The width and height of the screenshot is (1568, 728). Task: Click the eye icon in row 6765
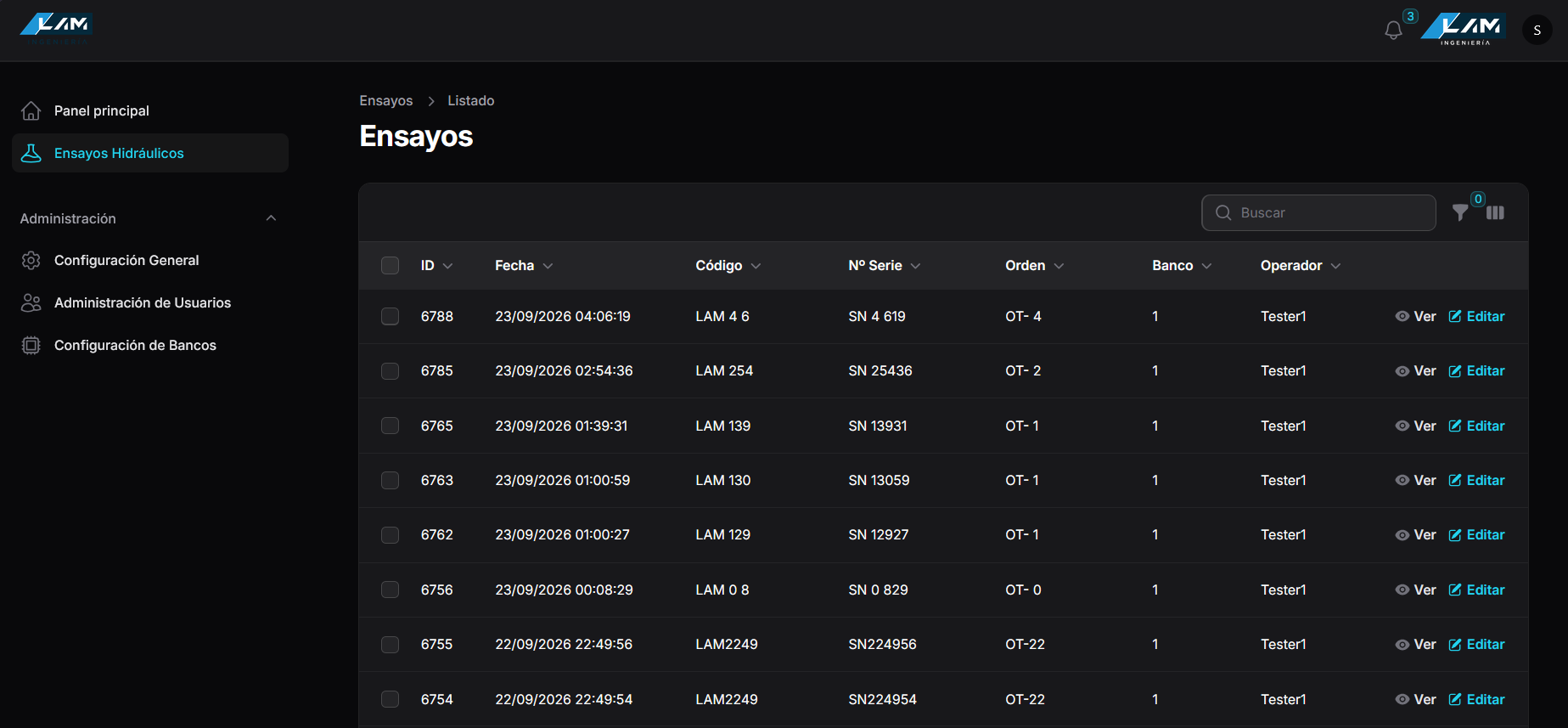click(x=1402, y=426)
